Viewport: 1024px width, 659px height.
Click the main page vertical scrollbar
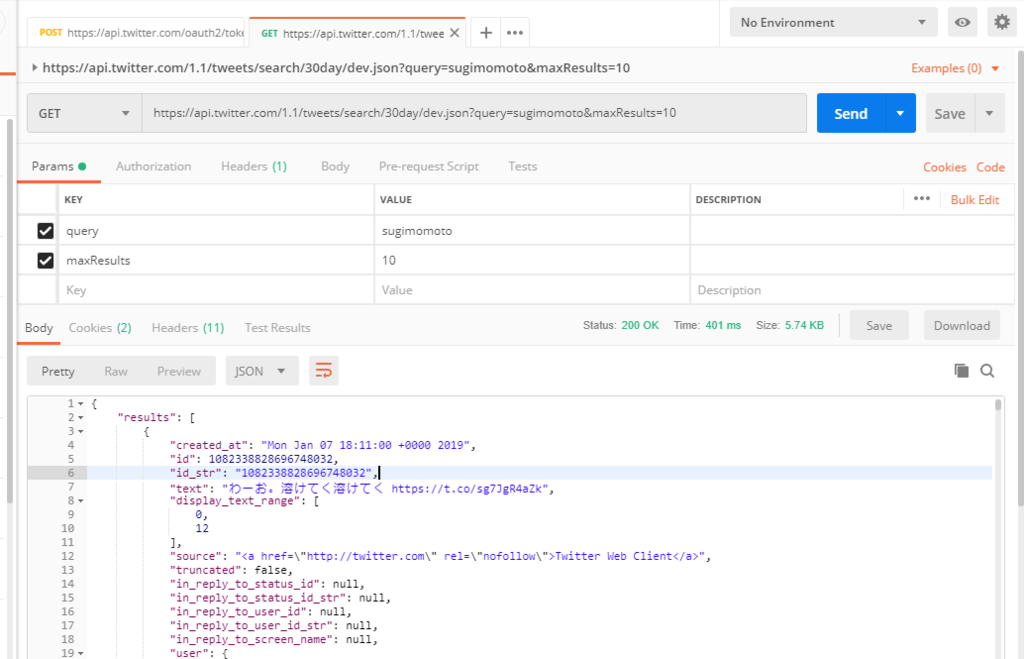(1020, 278)
